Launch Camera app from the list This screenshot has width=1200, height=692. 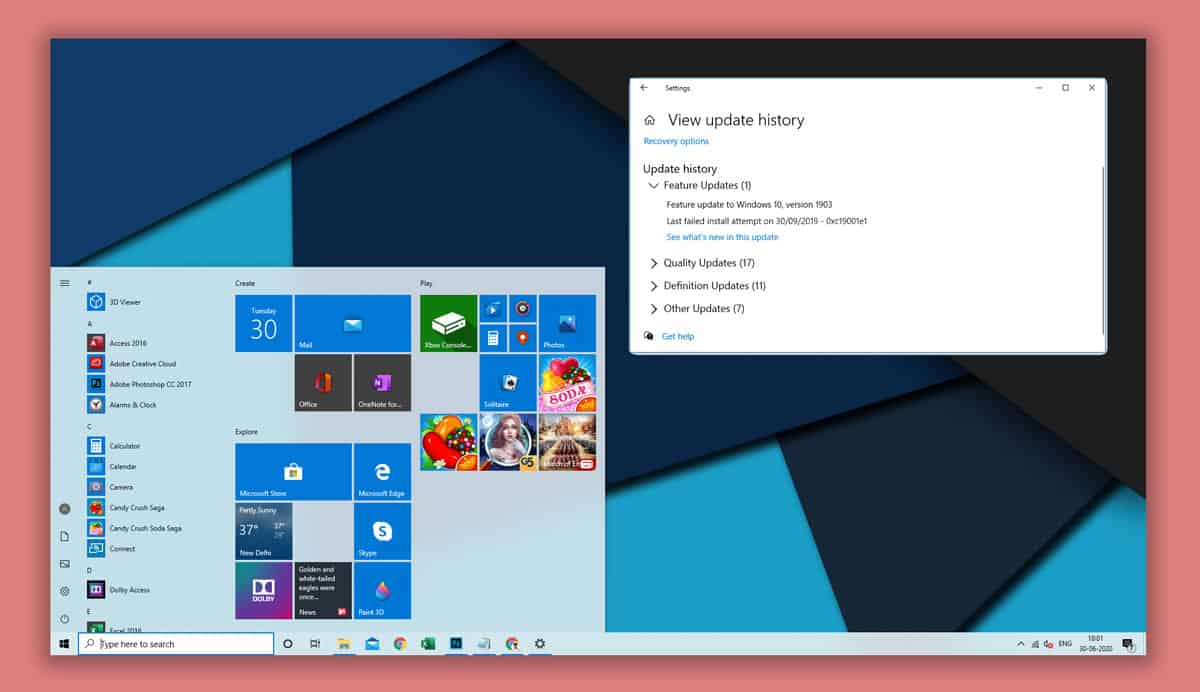tap(111, 487)
